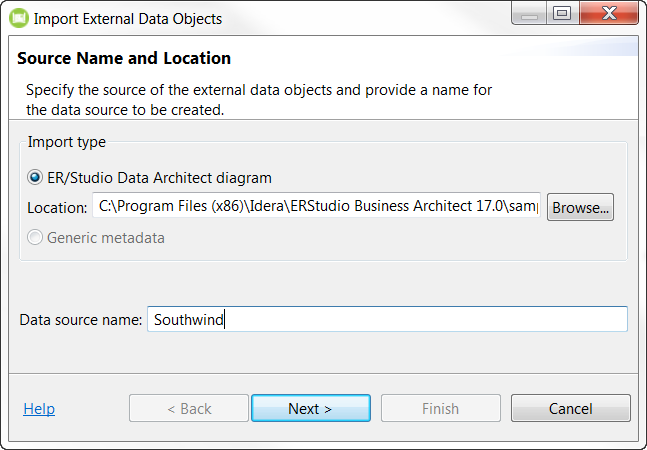The height and width of the screenshot is (450, 647).
Task: Go to previous step with Back
Action: click(189, 408)
